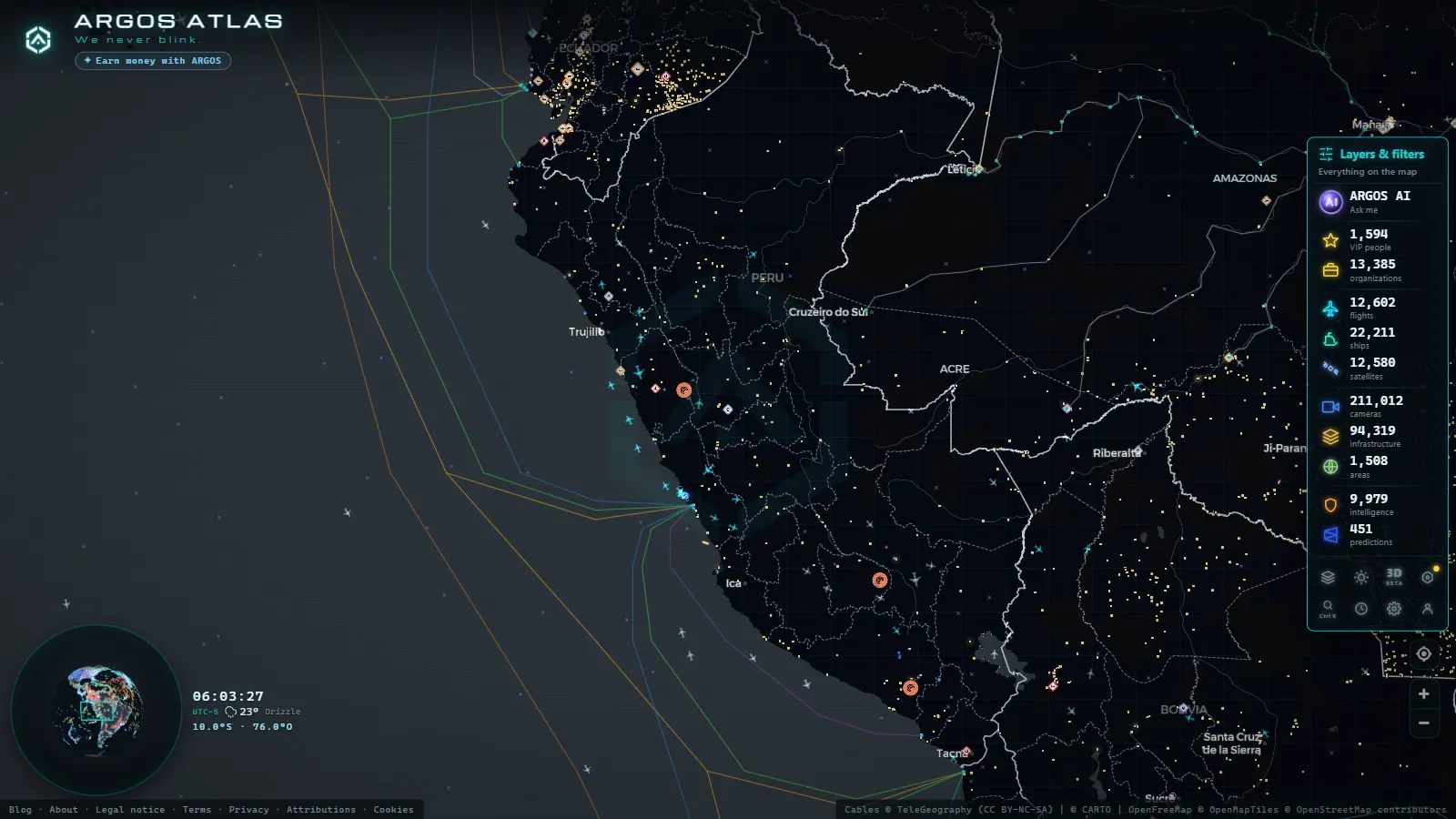Zoom out the map with minus
The image size is (1456, 819).
pos(1424,723)
